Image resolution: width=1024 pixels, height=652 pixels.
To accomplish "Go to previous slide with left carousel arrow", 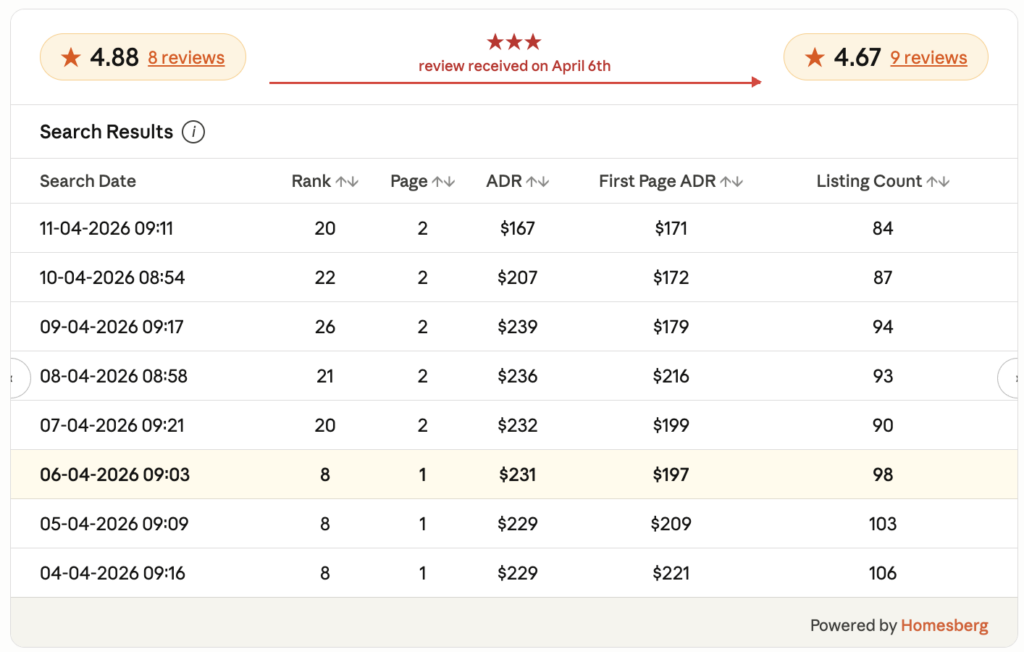I will [18, 378].
